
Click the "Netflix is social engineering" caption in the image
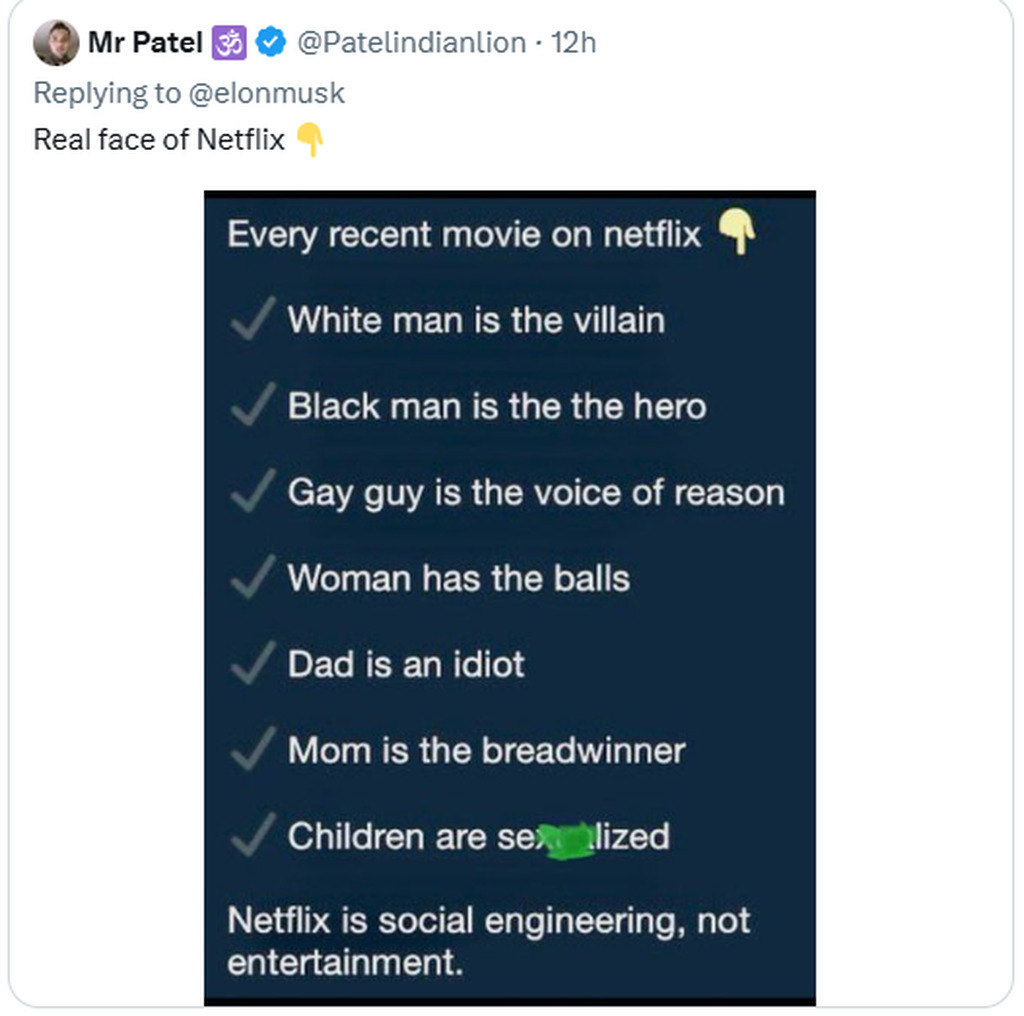tap(488, 940)
